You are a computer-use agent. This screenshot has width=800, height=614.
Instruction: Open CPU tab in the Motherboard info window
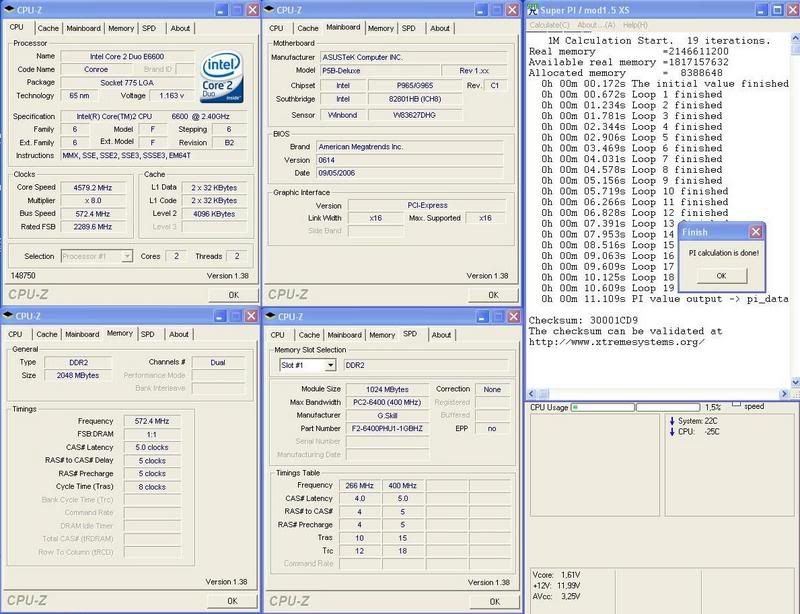tap(277, 29)
